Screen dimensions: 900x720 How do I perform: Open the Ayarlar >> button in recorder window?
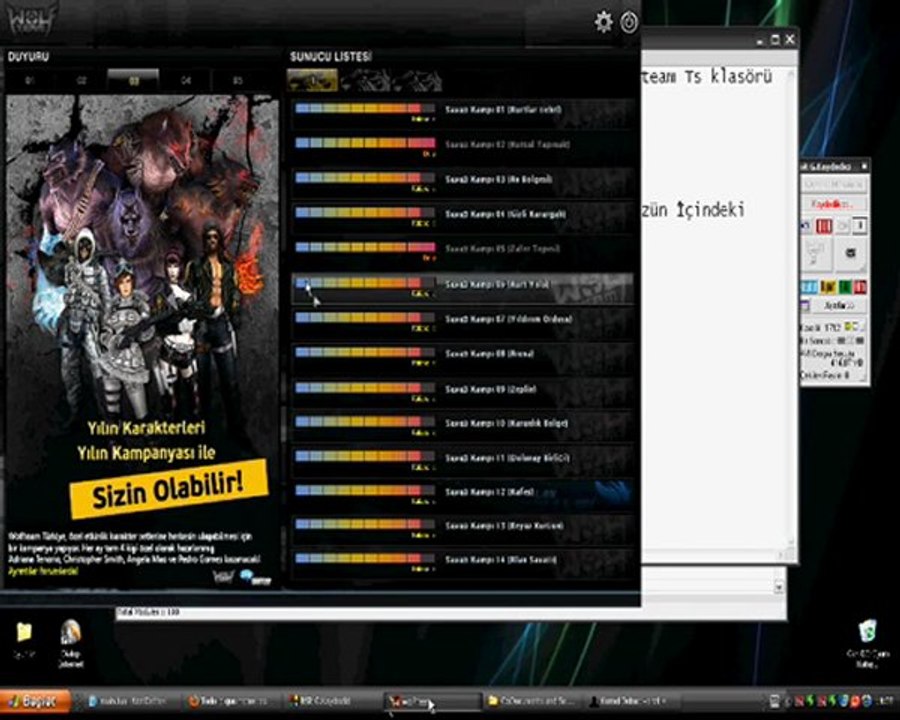click(x=839, y=305)
